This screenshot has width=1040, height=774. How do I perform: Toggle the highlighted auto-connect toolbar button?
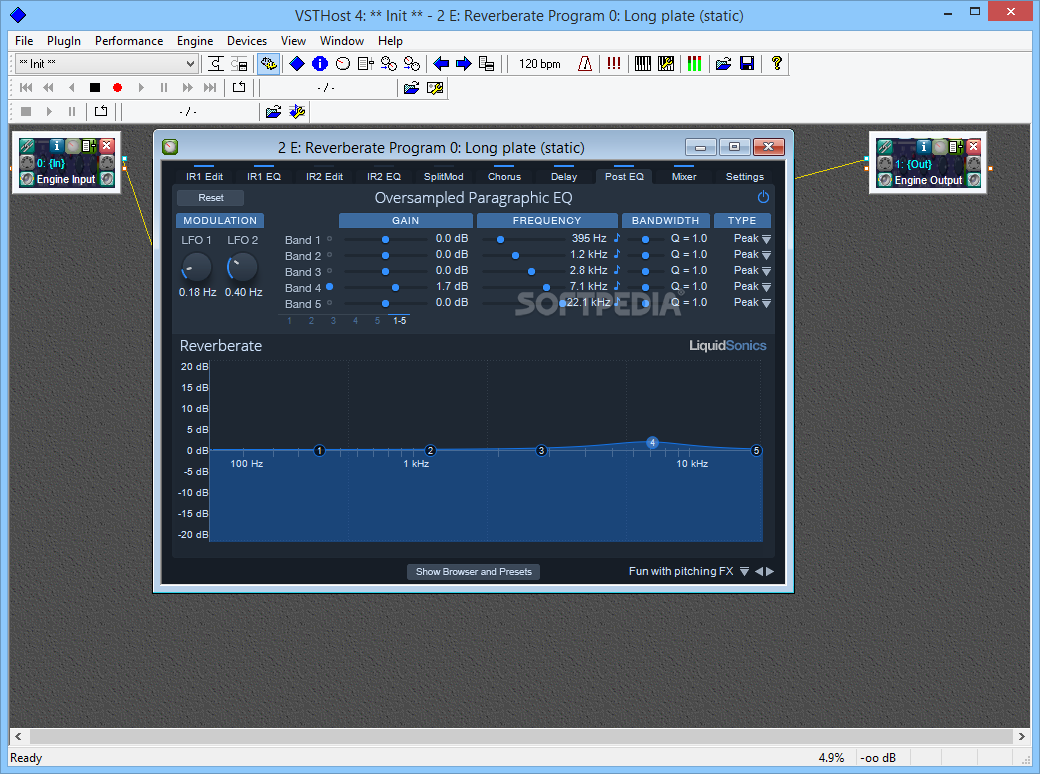(x=268, y=64)
